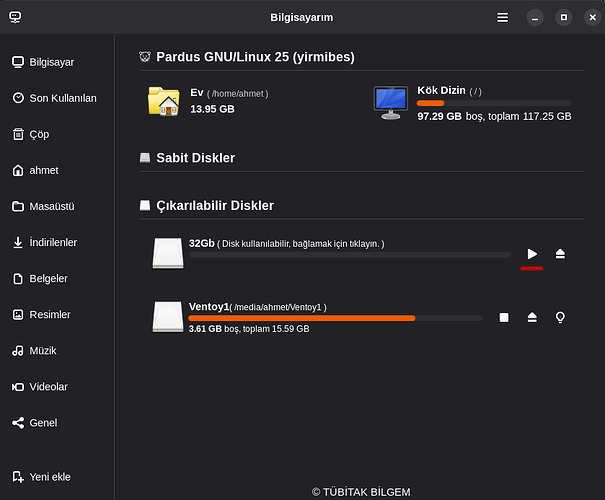Eject the 32Gb removable disk
This screenshot has width=605, height=500.
point(560,254)
